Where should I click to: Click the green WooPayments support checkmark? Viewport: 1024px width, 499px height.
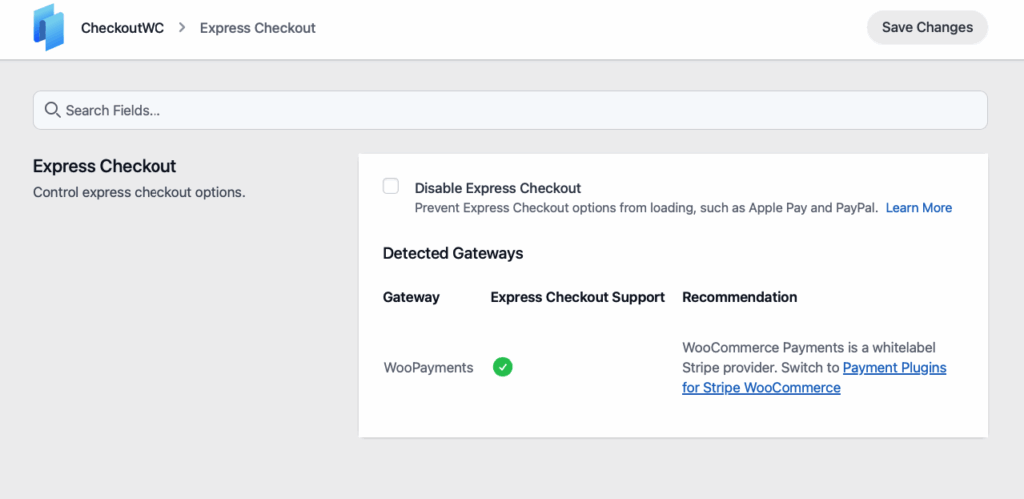(x=502, y=367)
